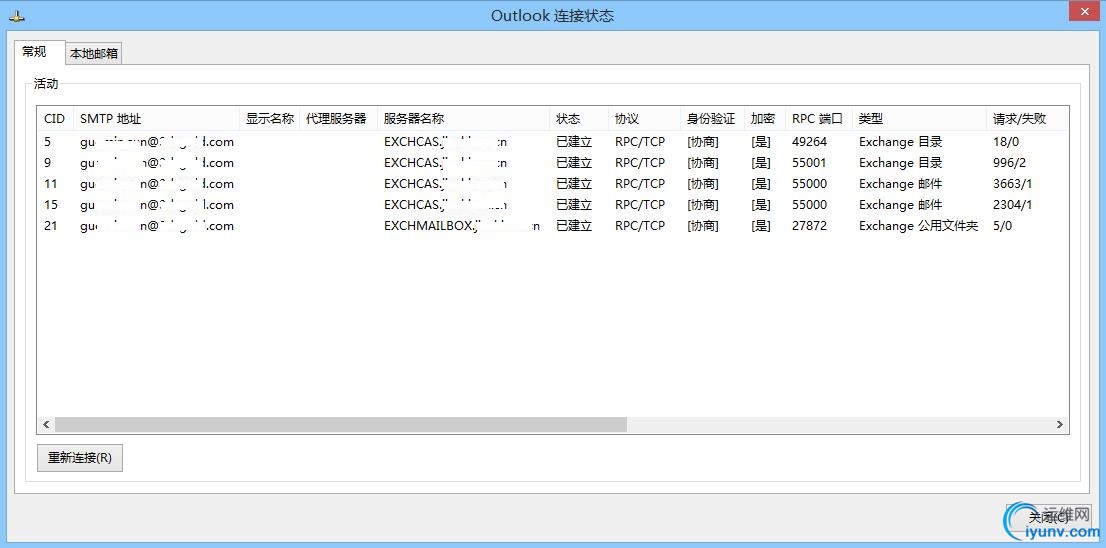Click the 协议 column header
The image size is (1106, 548).
(x=645, y=118)
